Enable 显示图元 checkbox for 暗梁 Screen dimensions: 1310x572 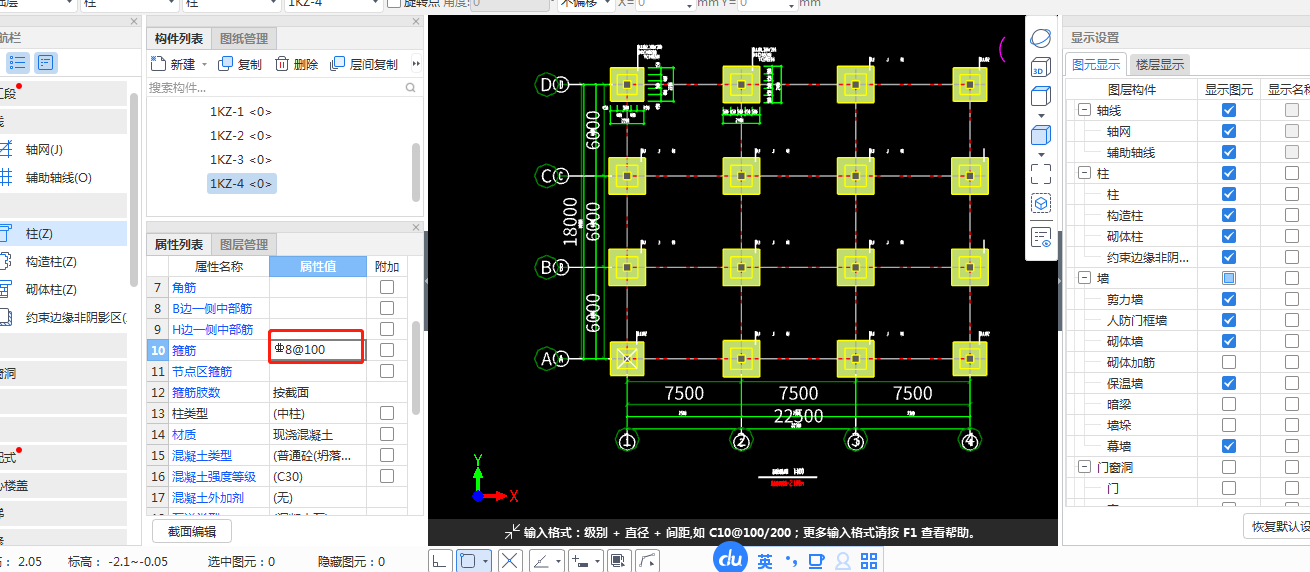[1229, 404]
